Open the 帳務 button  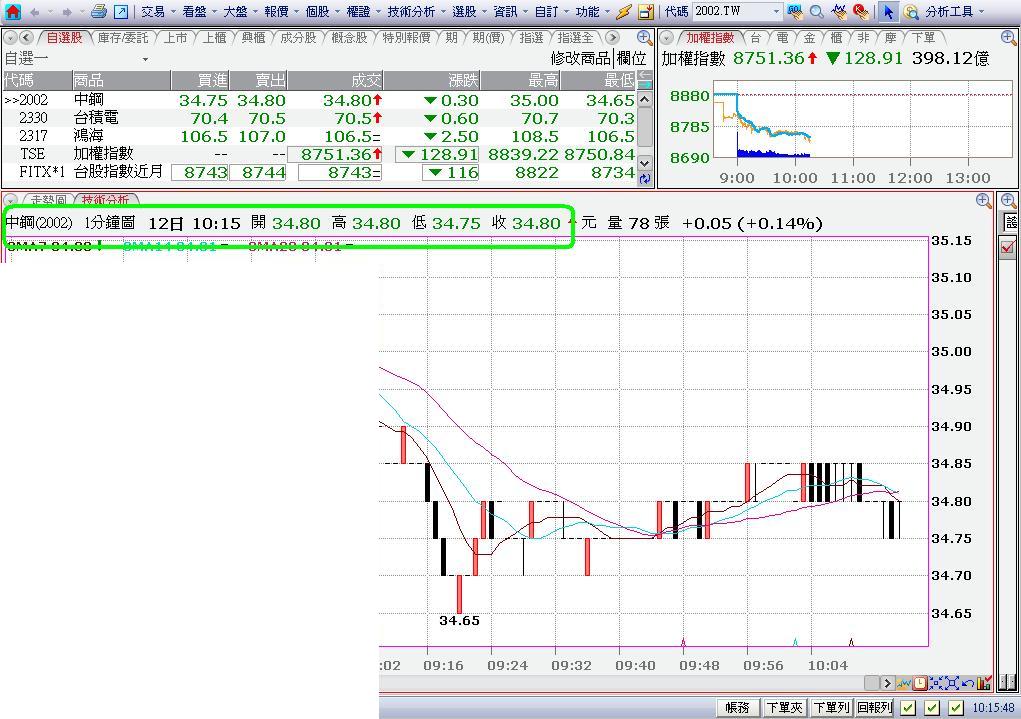click(738, 707)
